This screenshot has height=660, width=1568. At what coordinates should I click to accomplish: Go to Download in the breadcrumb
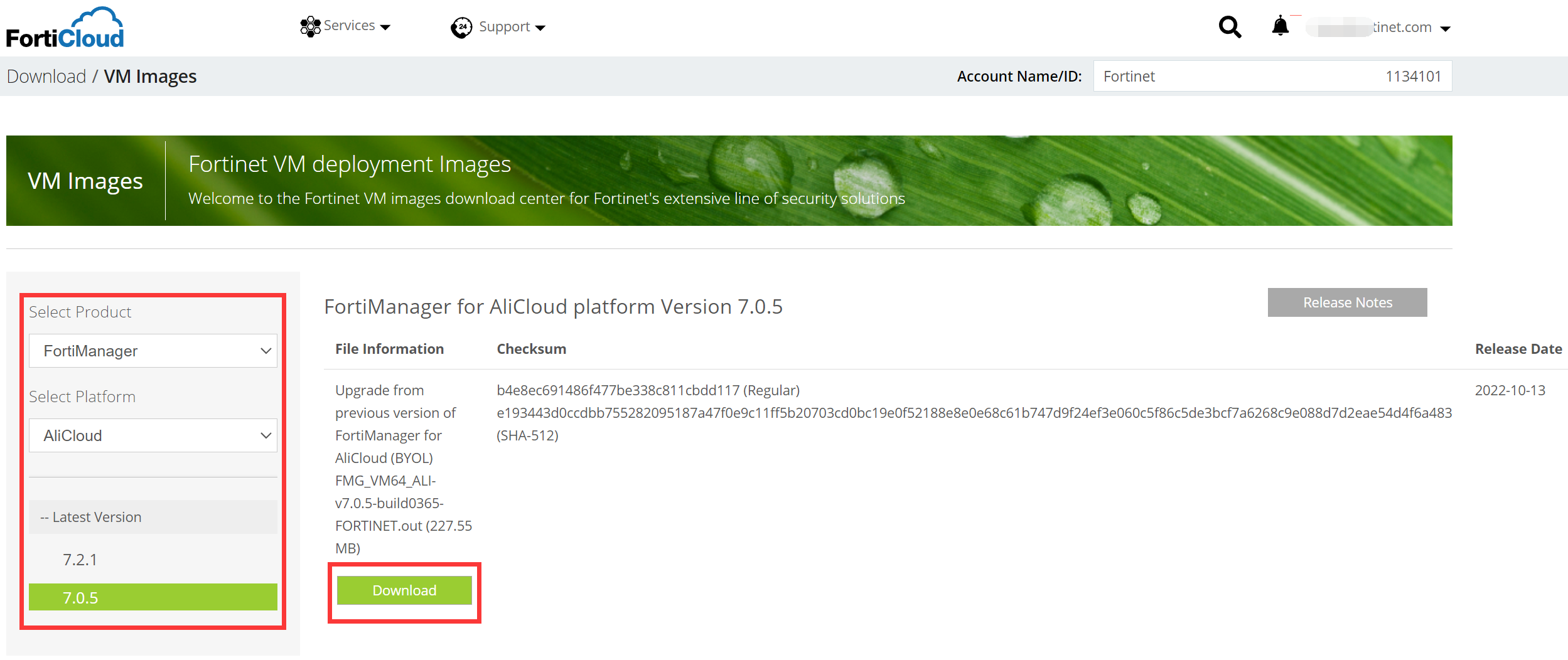46,77
